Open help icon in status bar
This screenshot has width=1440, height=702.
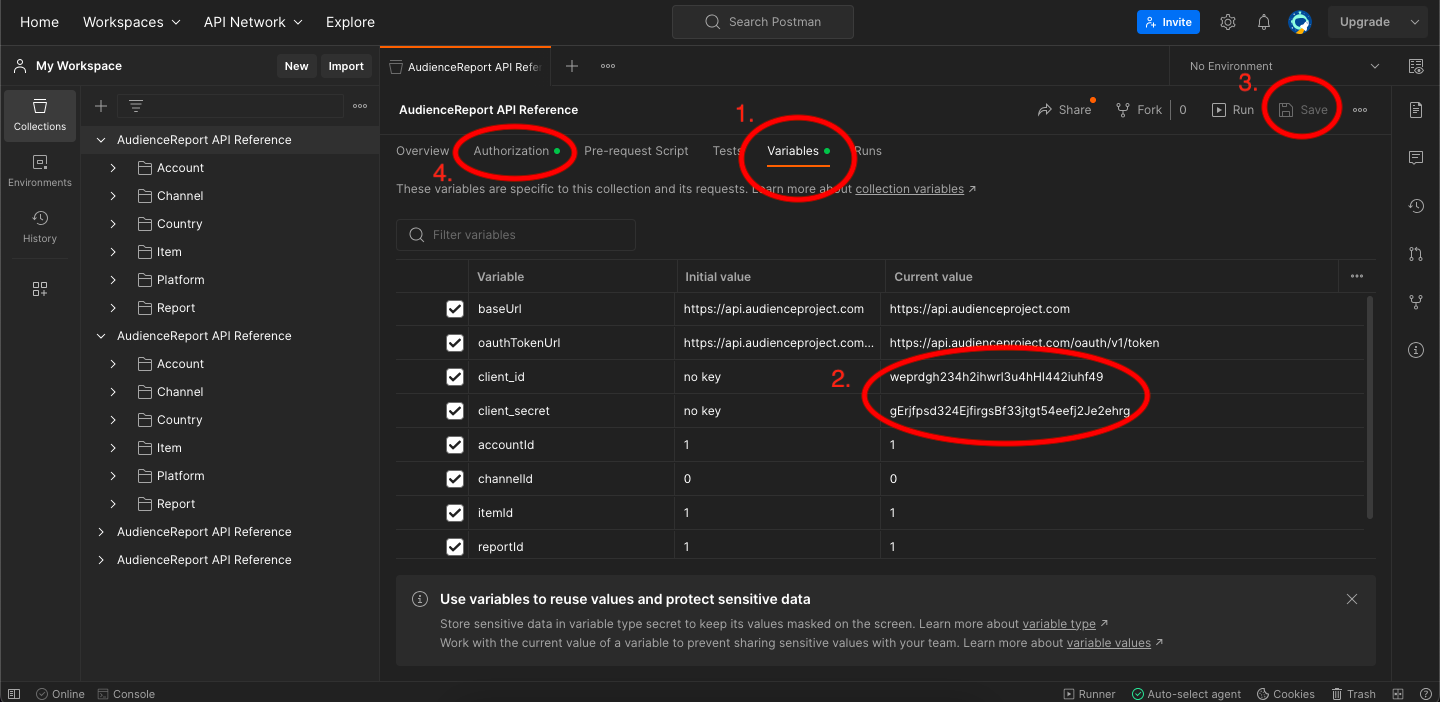click(x=1424, y=694)
